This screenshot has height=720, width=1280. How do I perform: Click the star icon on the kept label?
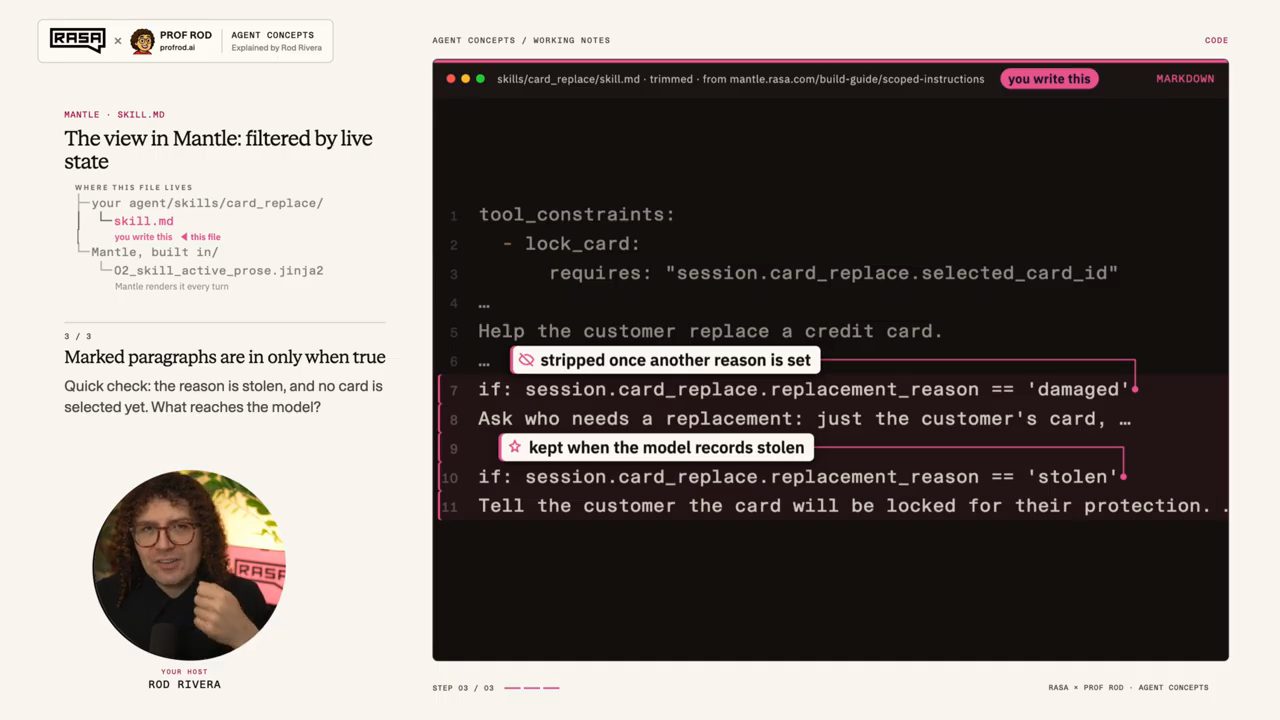[x=514, y=447]
